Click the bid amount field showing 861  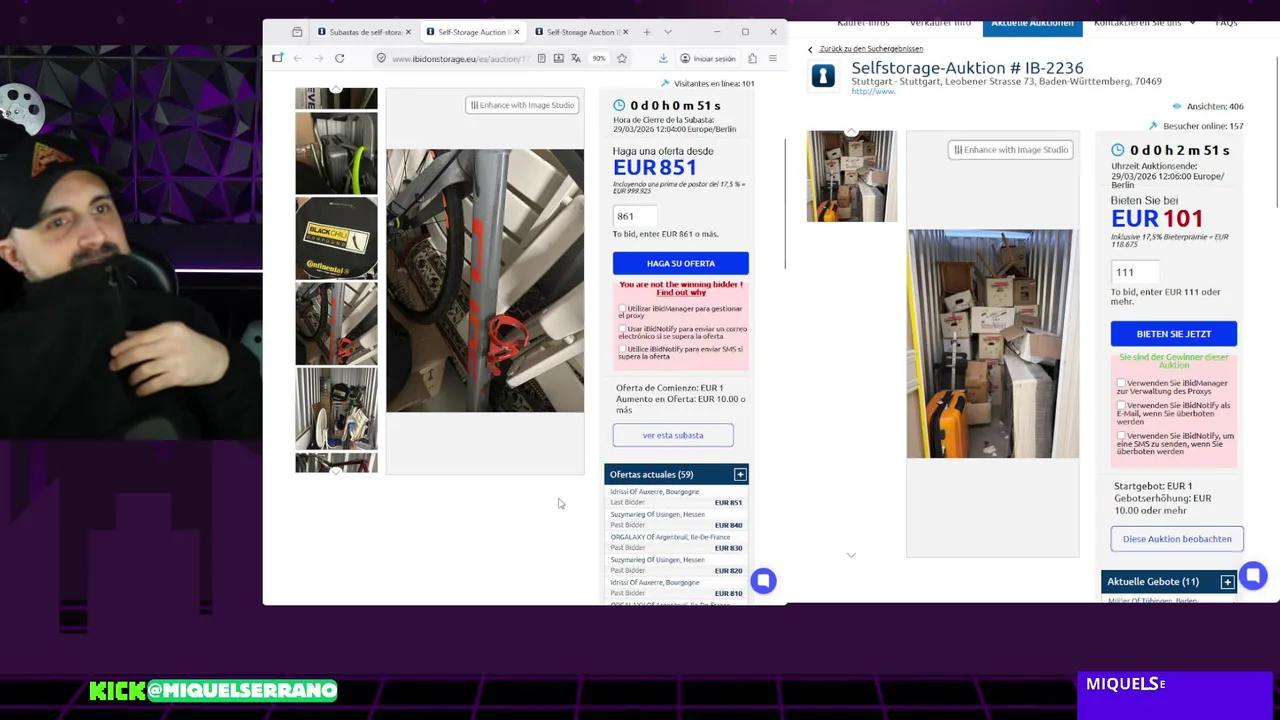tap(635, 216)
